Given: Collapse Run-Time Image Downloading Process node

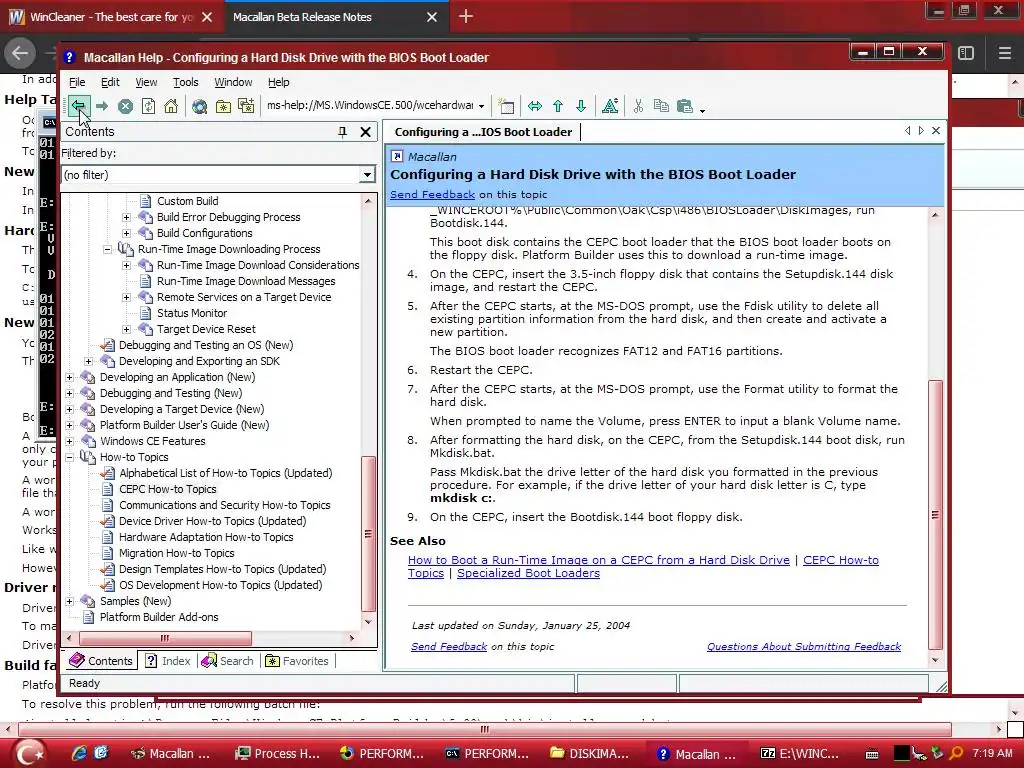Looking at the screenshot, I should tap(107, 249).
